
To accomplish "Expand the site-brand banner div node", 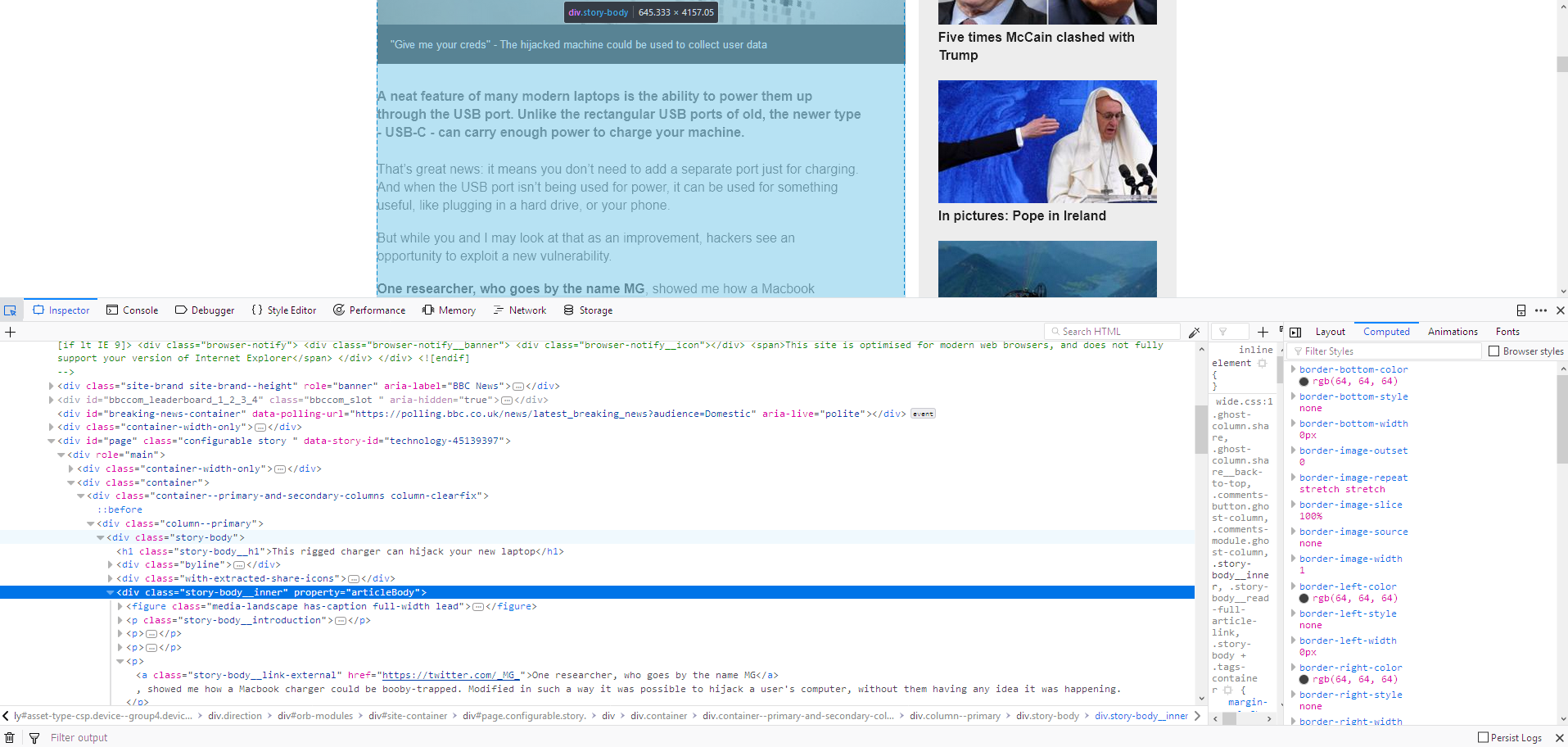I will (x=52, y=386).
